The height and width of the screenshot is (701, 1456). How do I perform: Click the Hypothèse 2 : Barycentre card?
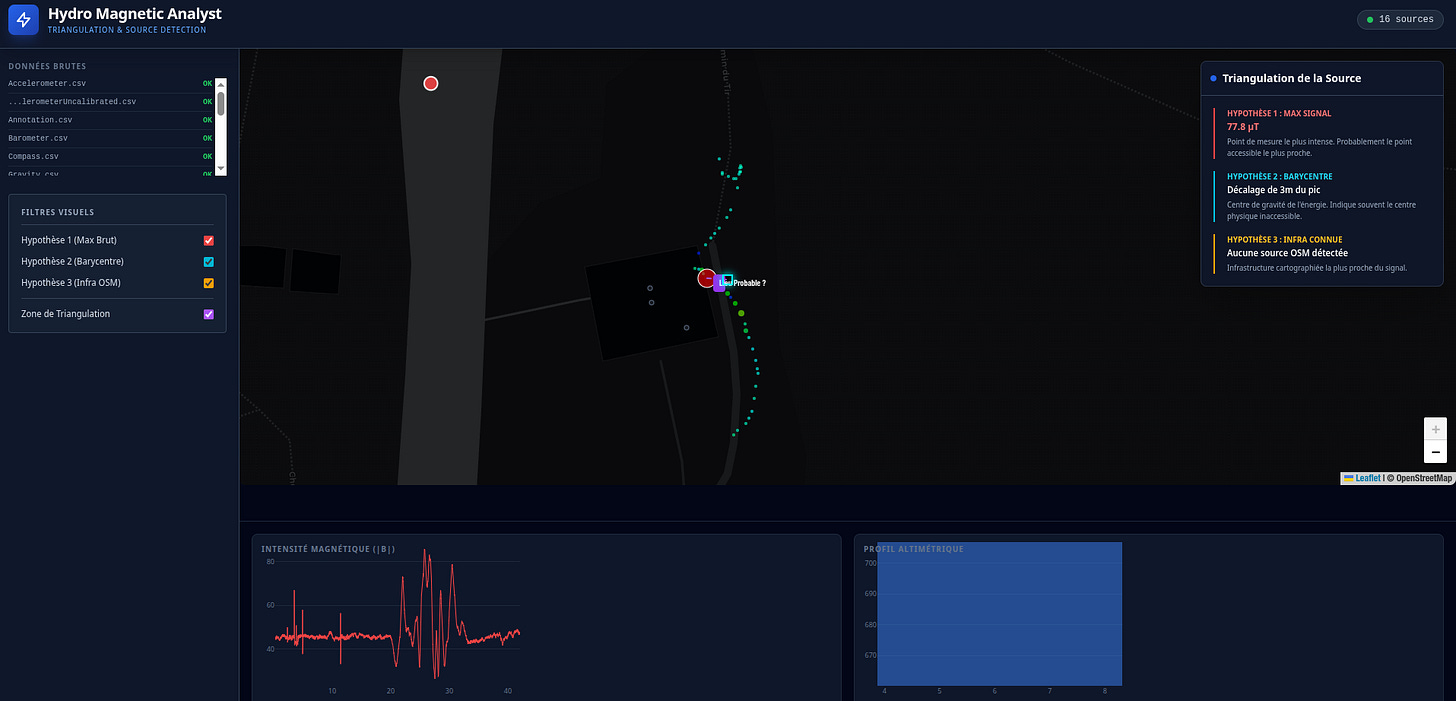1324,196
